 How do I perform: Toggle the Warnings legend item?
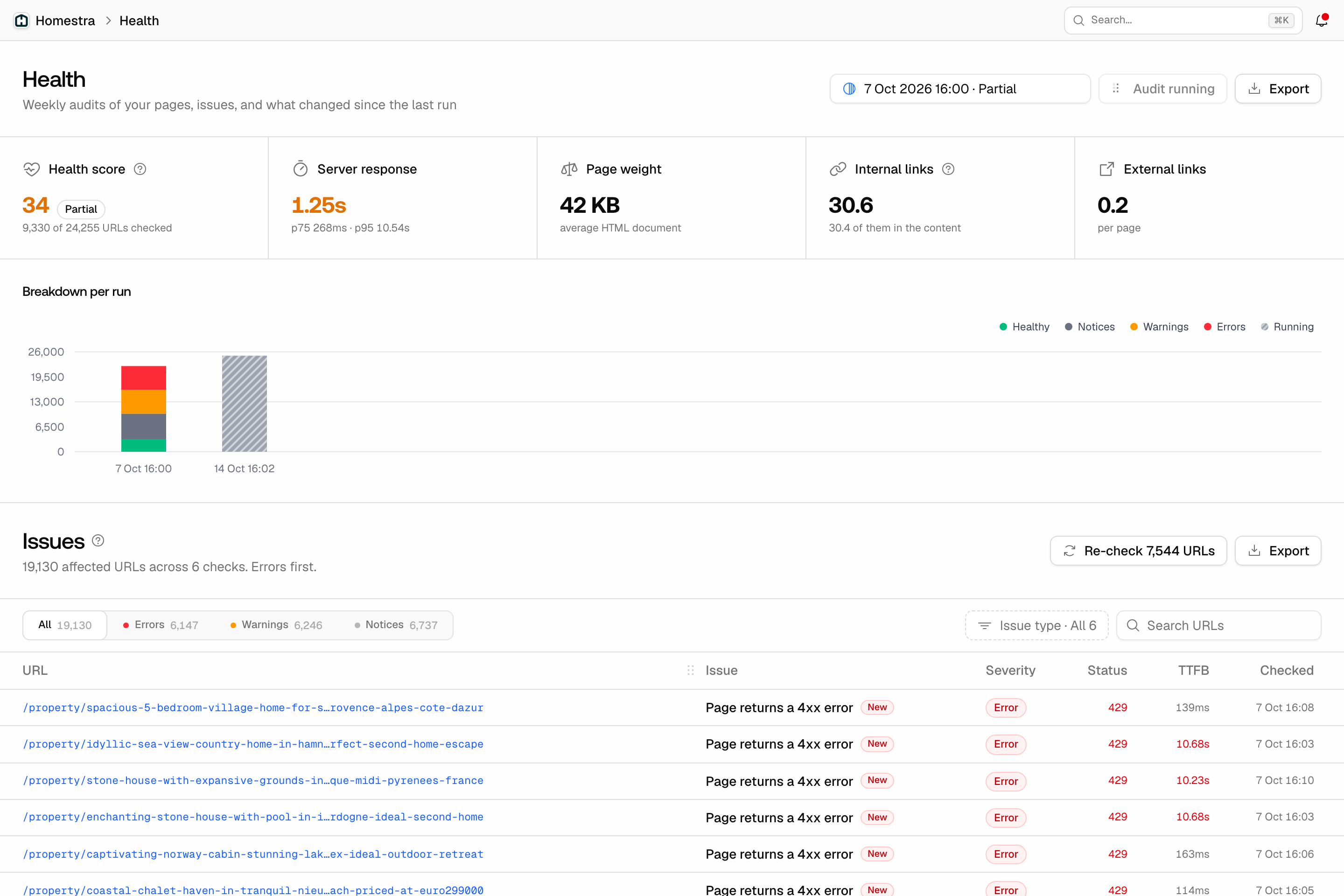[x=1159, y=327]
